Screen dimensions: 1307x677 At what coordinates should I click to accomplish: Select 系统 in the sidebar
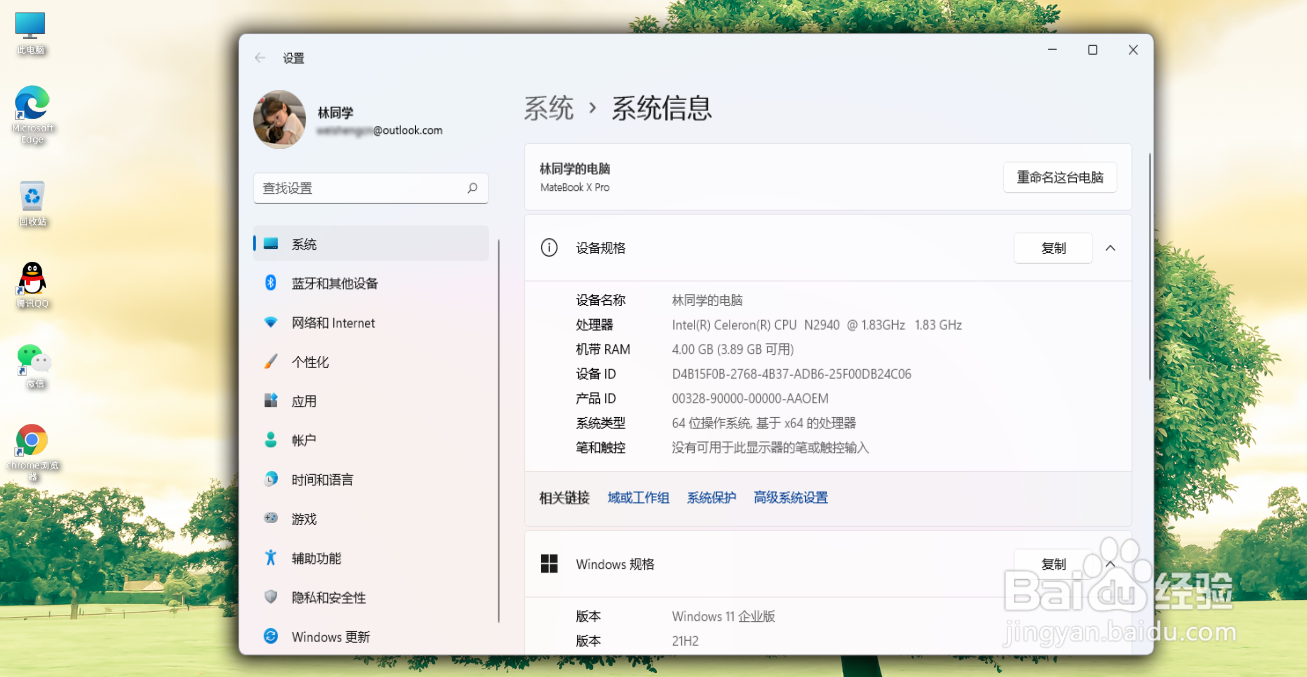371,244
